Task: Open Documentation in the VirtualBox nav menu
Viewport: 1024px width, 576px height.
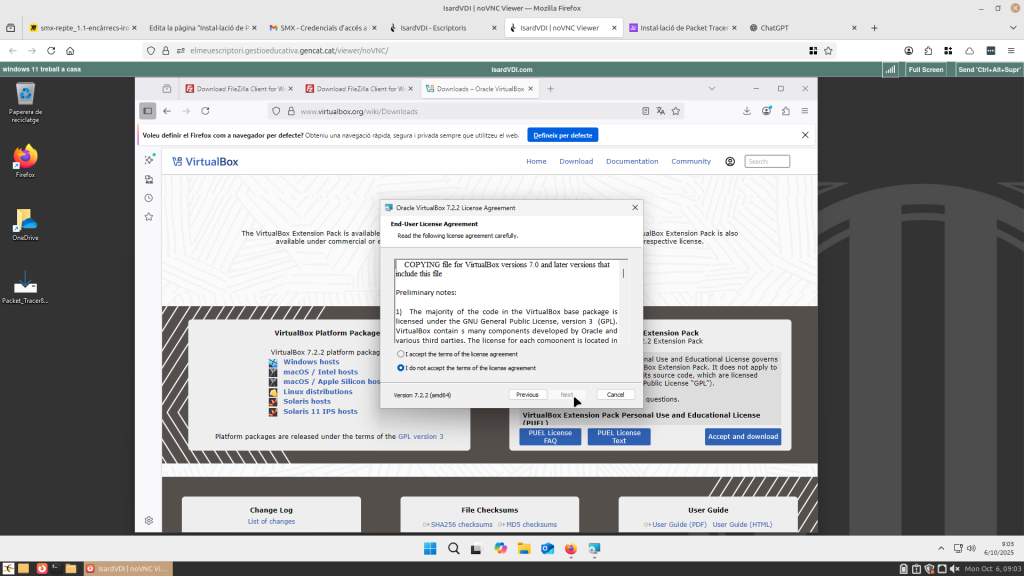Action: 632,161
